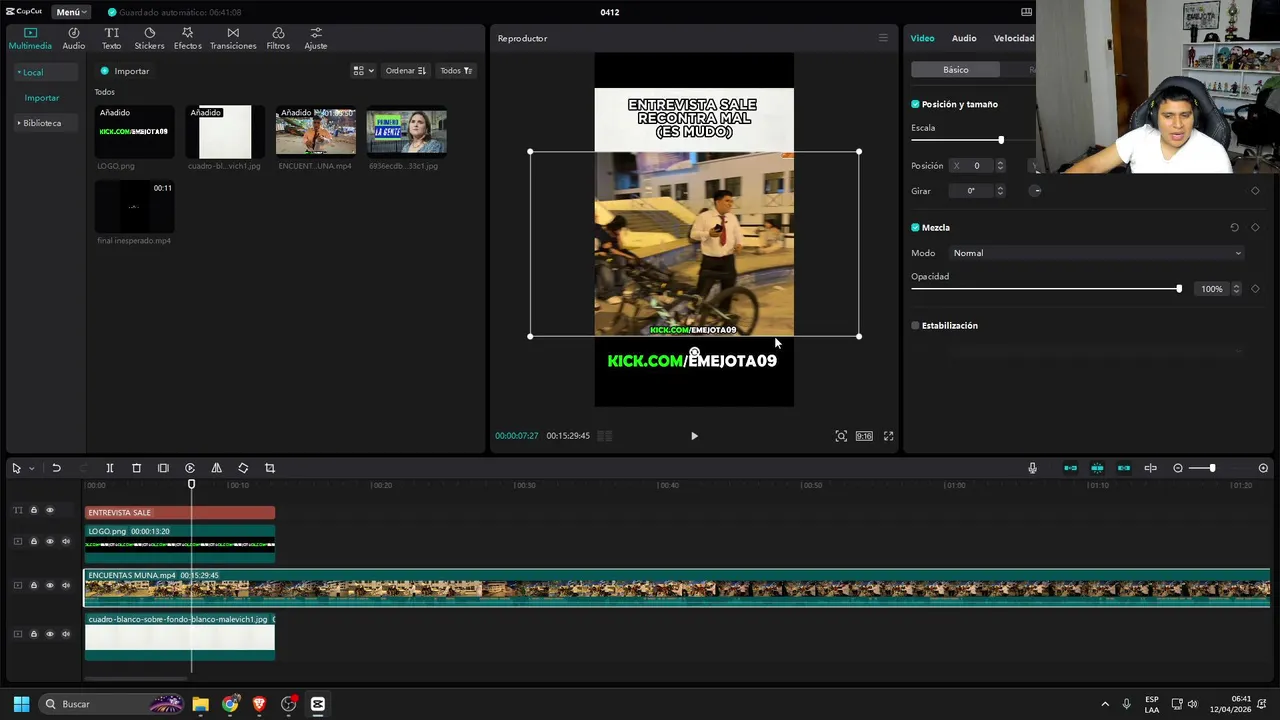Enable the Estabilización checkbox

pos(915,326)
